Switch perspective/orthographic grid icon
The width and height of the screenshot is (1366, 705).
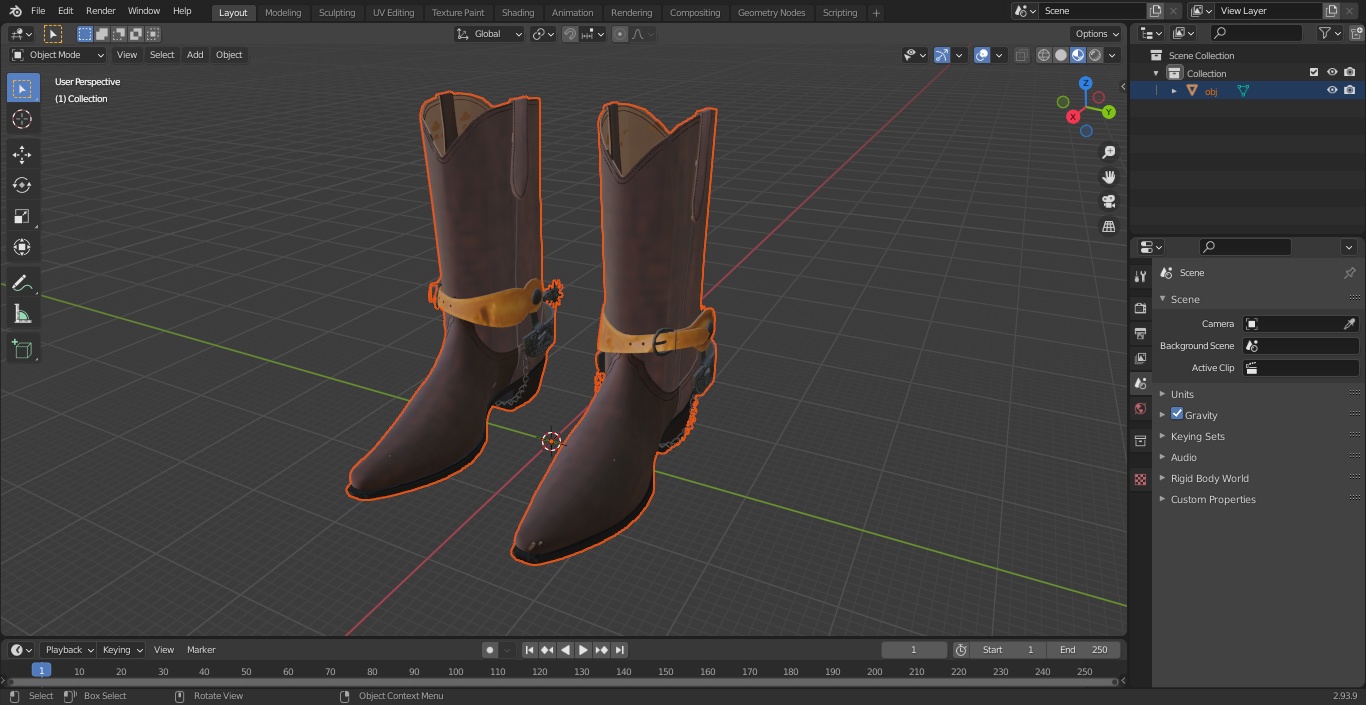1108,227
